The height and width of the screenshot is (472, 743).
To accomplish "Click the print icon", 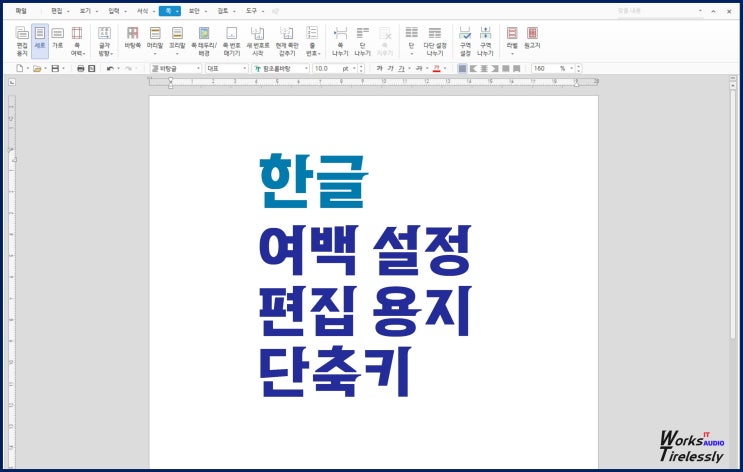I will 81,68.
